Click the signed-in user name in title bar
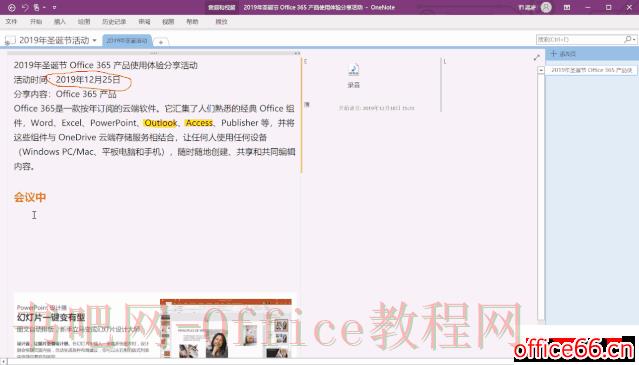Image resolution: width=639 pixels, height=365 pixels. coord(527,7)
